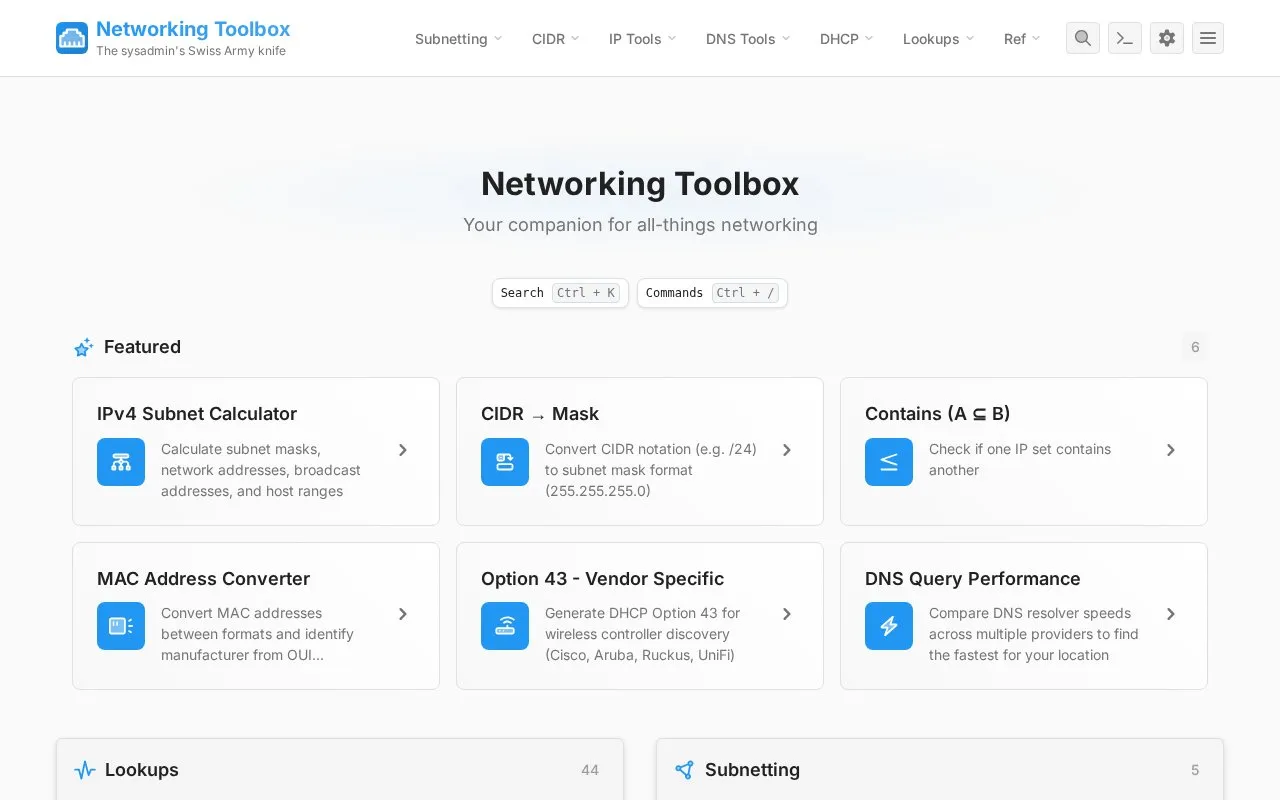Open IPv4 Subnet Calculator via its chevron
This screenshot has width=1280, height=800.
403,450
